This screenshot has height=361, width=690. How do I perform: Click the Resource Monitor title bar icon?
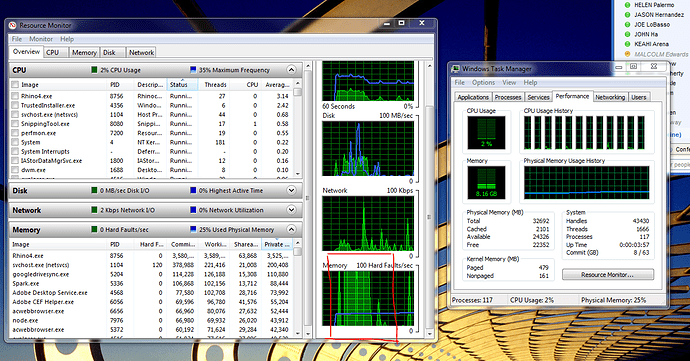12,25
